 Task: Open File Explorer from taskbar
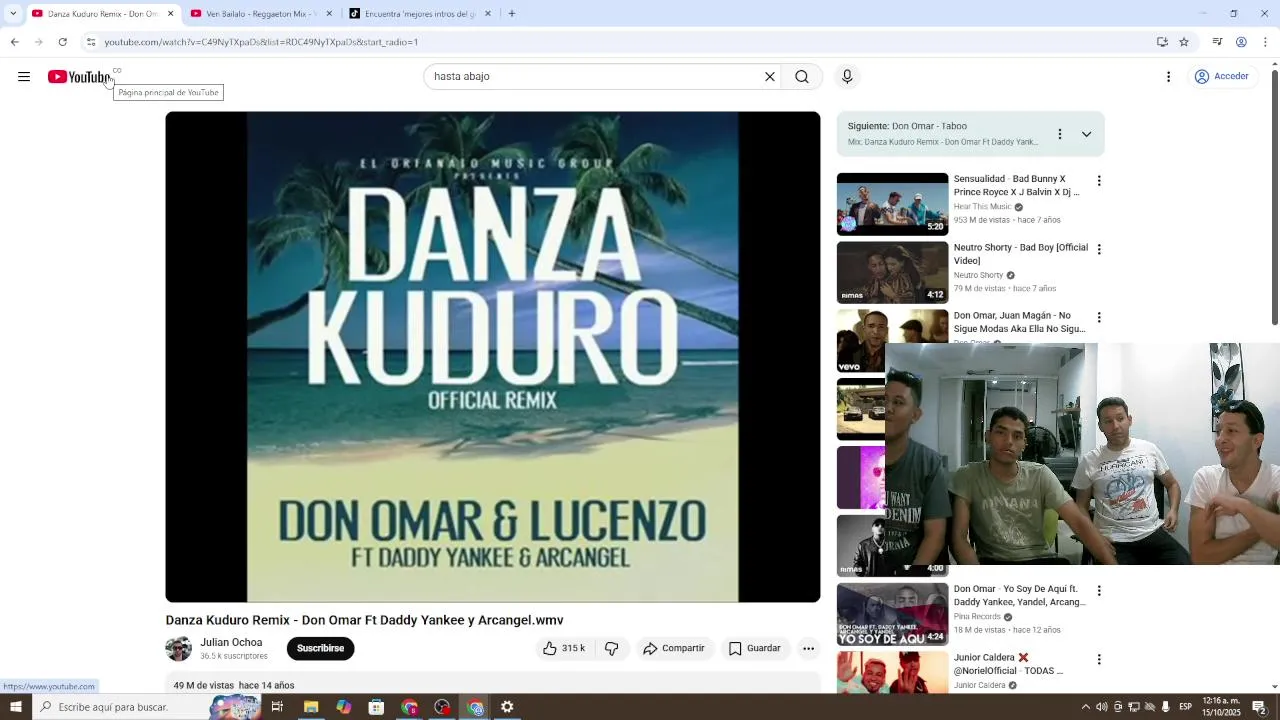[x=311, y=707]
